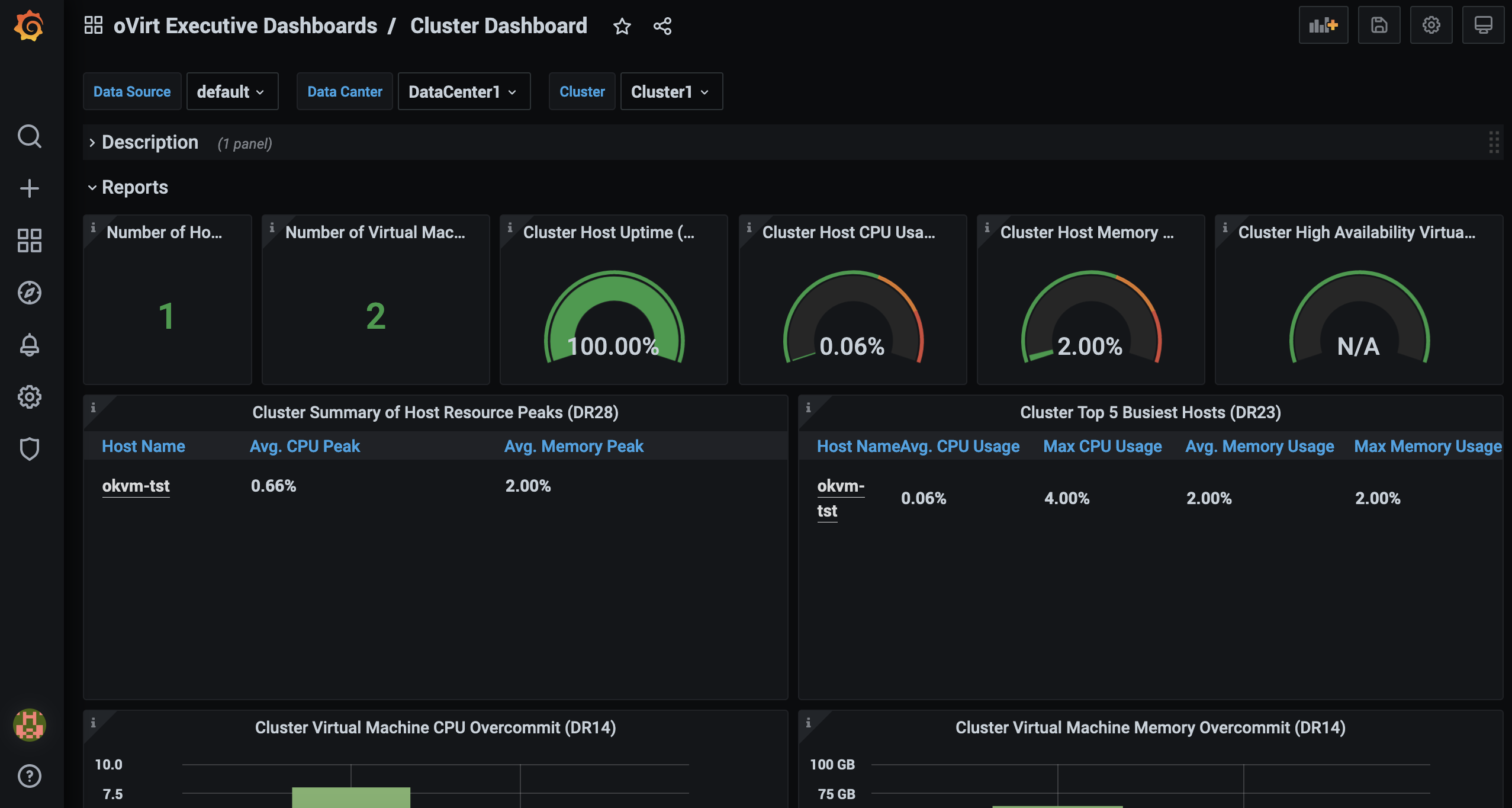Sort by Host Name in Busiest Hosts table
1512x808 pixels.
[x=858, y=446]
